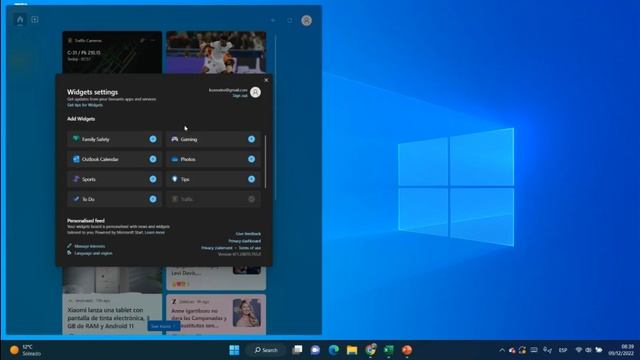Click the Family Safety label
Screen dimensions: 640x360
click(96, 139)
